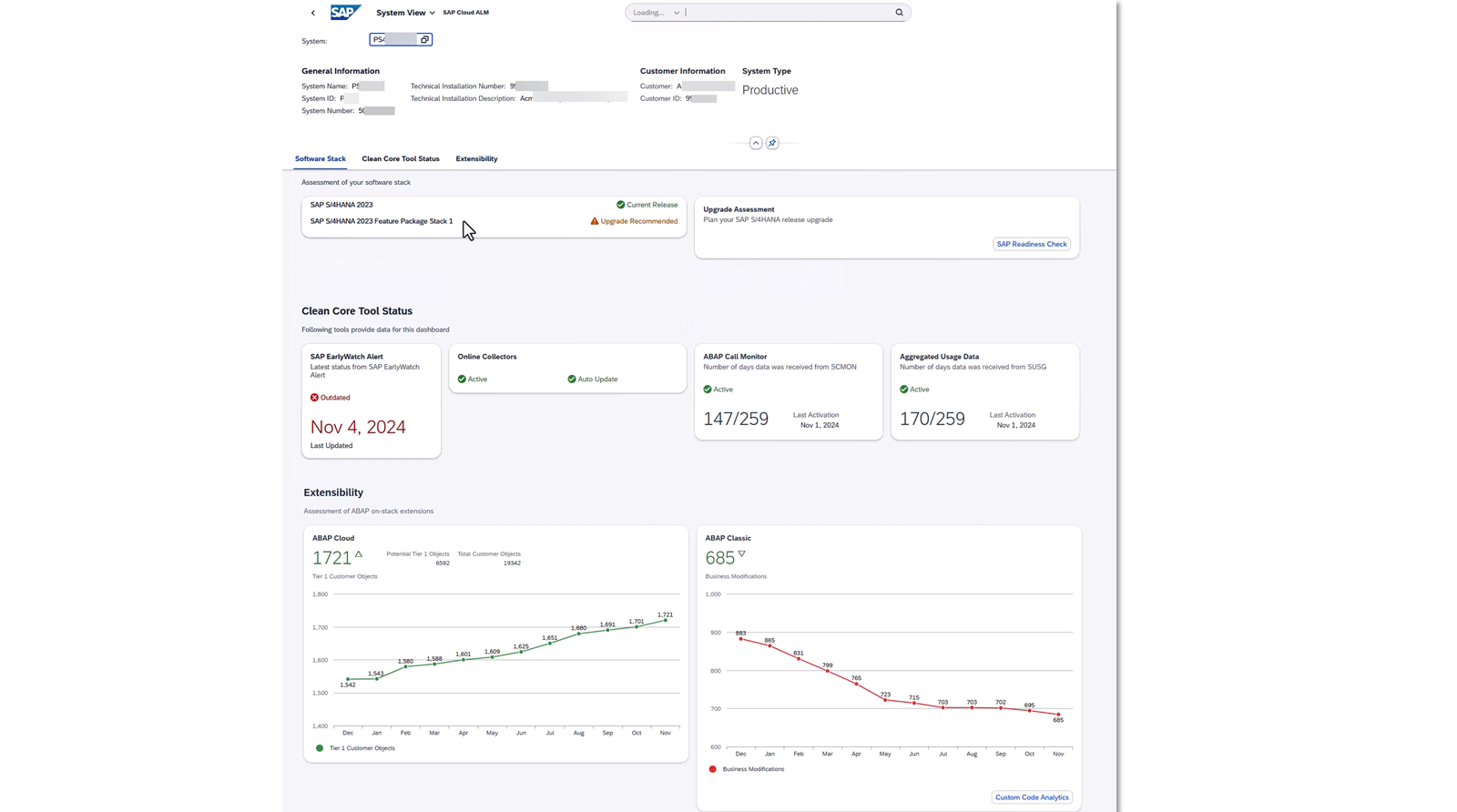This screenshot has height=812, width=1457.
Task: Click the ABAP Call Monitor card title
Action: 735,357
